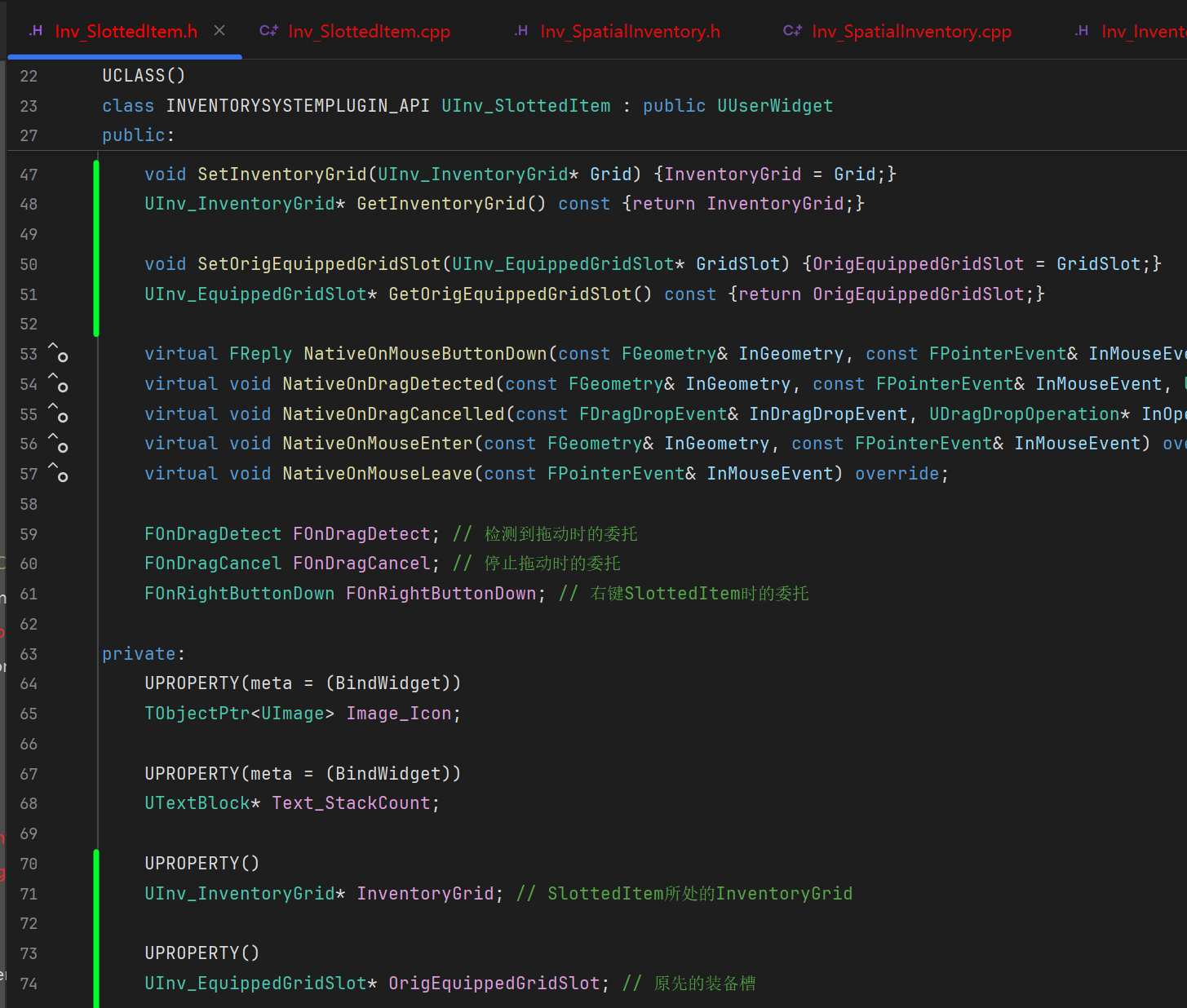Click line number 47 in the gutter
This screenshot has height=1008, width=1187.
pyautogui.click(x=29, y=175)
